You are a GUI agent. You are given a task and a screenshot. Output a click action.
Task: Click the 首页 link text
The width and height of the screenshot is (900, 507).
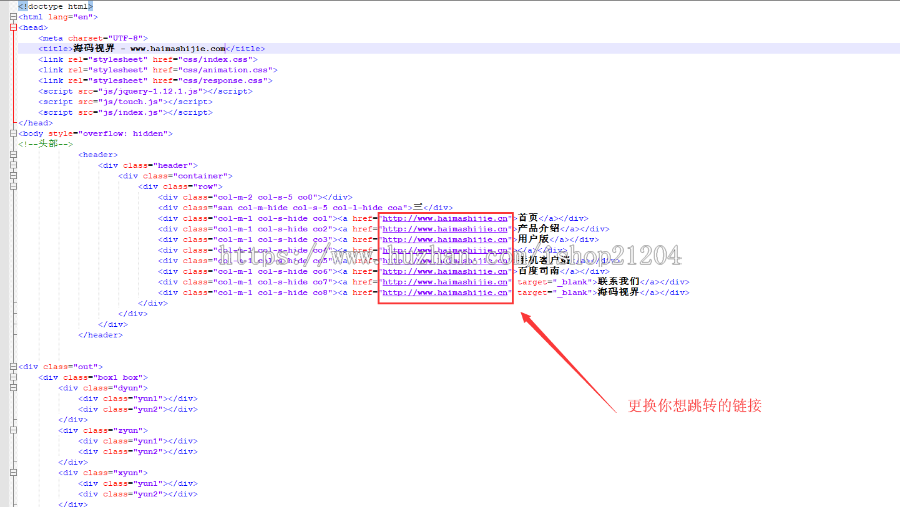[x=528, y=218]
